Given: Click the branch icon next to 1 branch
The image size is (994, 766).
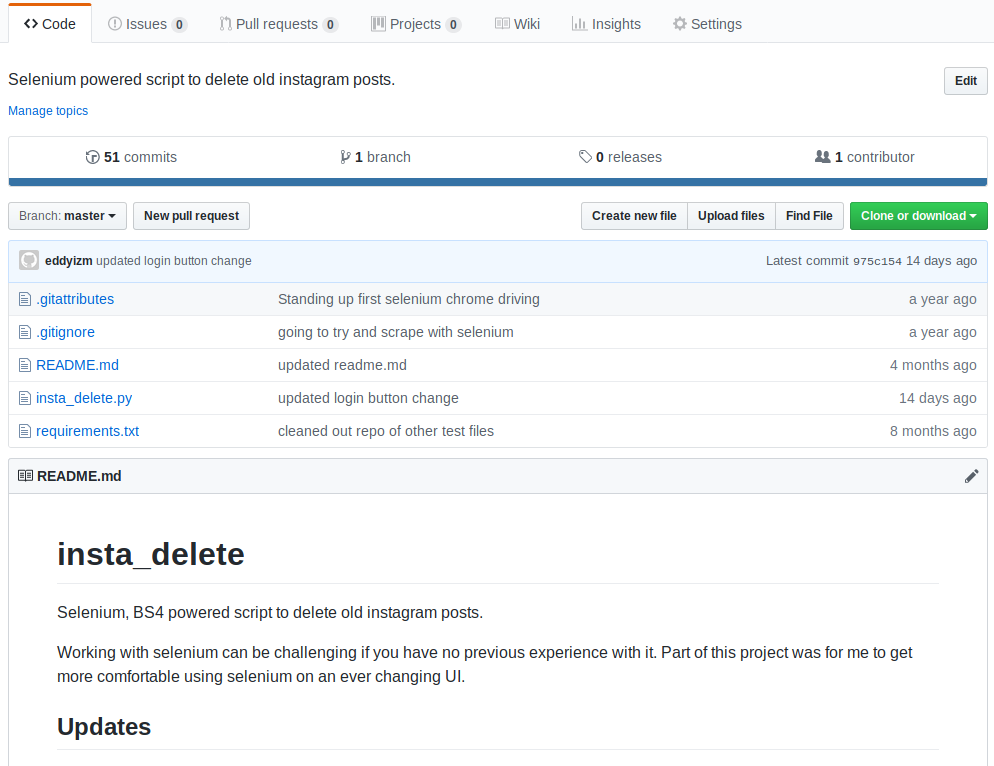Looking at the screenshot, I should [x=345, y=157].
